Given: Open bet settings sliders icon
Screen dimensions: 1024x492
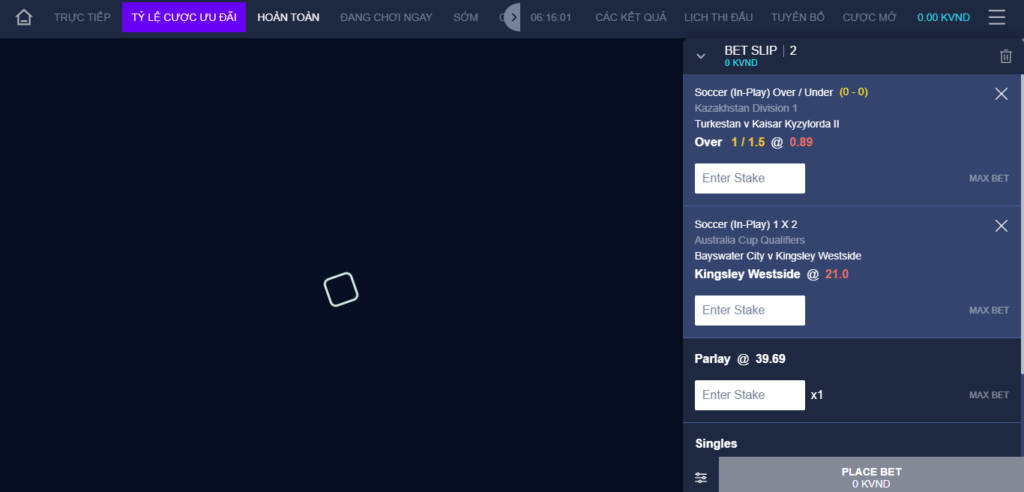Looking at the screenshot, I should coord(701,478).
